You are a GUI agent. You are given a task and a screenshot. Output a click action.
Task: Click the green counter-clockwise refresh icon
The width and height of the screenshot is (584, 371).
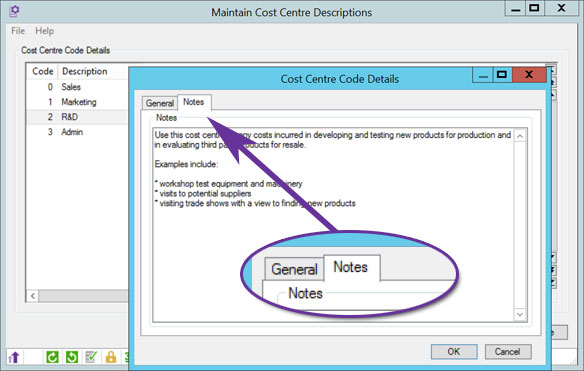72,357
